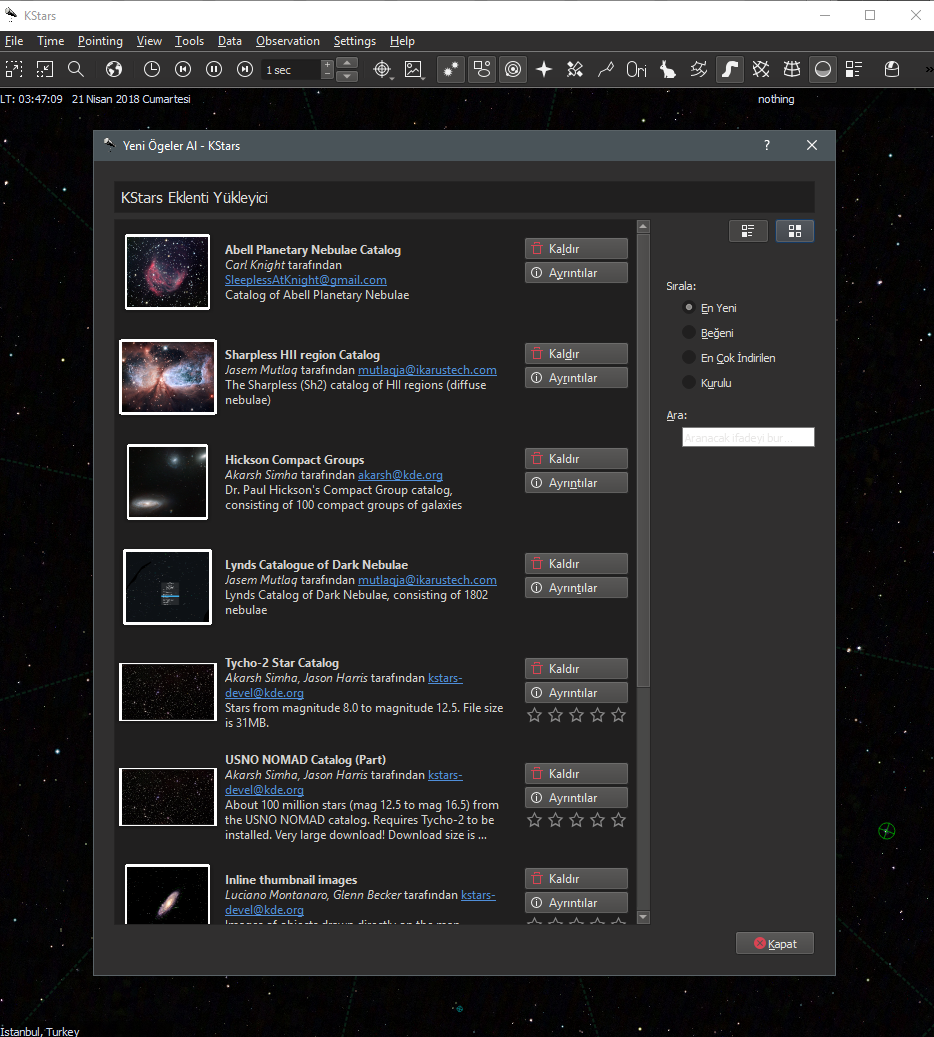Toggle constellation boundaries icon

pyautogui.click(x=699, y=69)
